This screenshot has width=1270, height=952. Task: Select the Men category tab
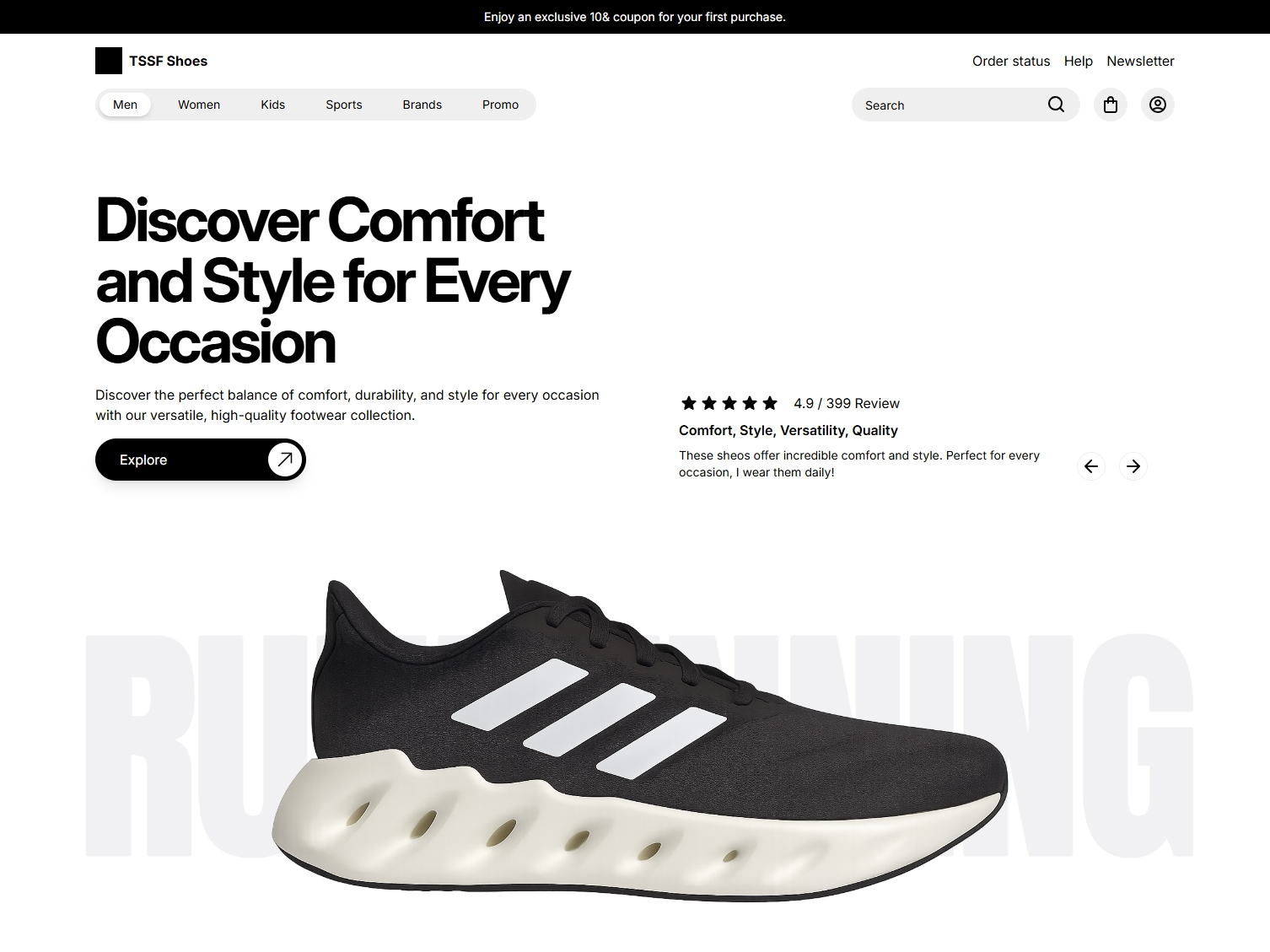125,105
